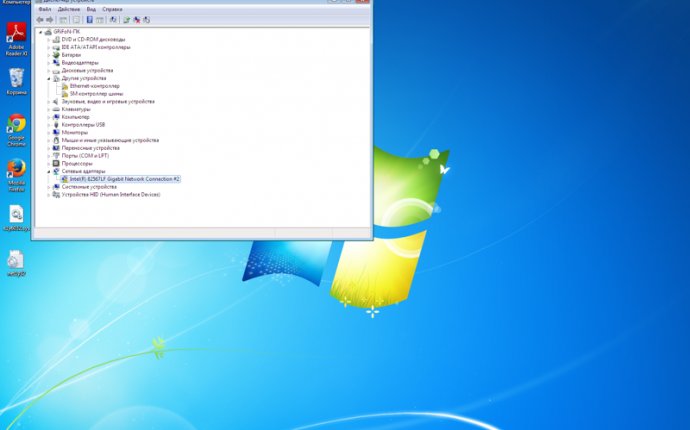The width and height of the screenshot is (690, 430).
Task: Click the processor chip icon beside Процессоры
Action: pyautogui.click(x=56, y=163)
